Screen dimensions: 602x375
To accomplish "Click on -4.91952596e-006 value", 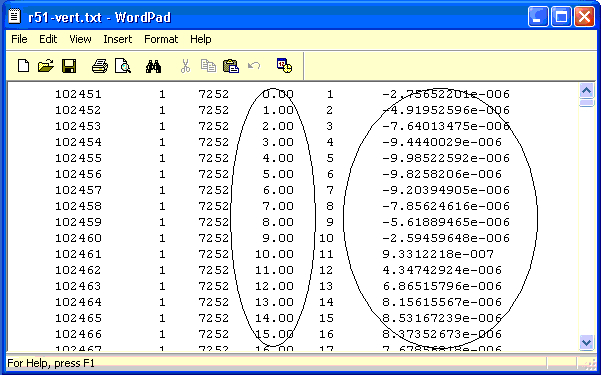I will [446, 110].
